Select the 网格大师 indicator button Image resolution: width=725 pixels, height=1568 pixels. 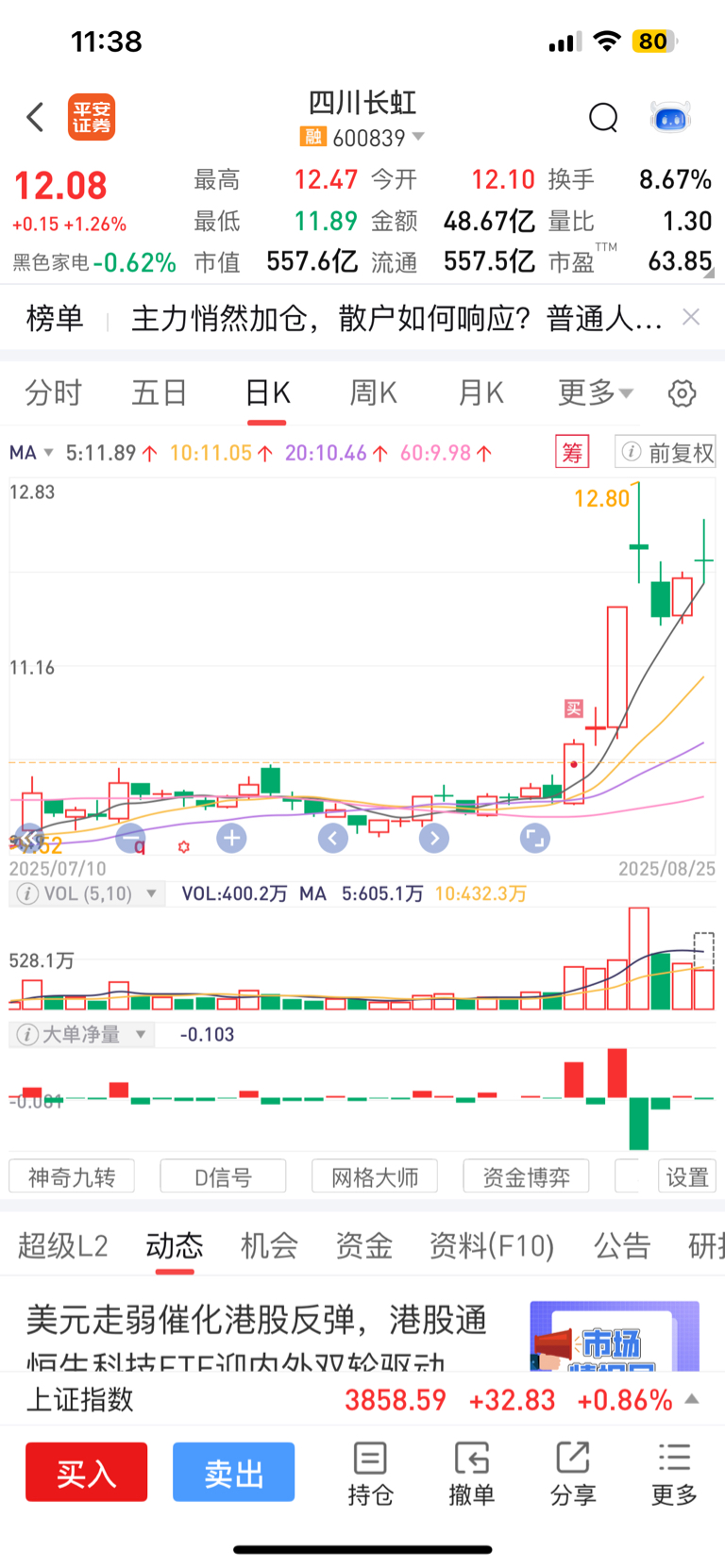pos(375,1176)
